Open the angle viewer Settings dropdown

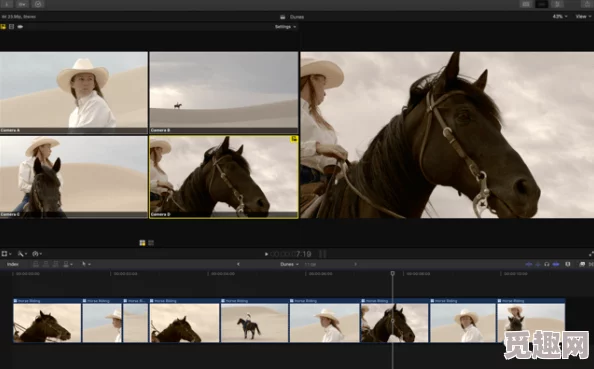point(285,27)
